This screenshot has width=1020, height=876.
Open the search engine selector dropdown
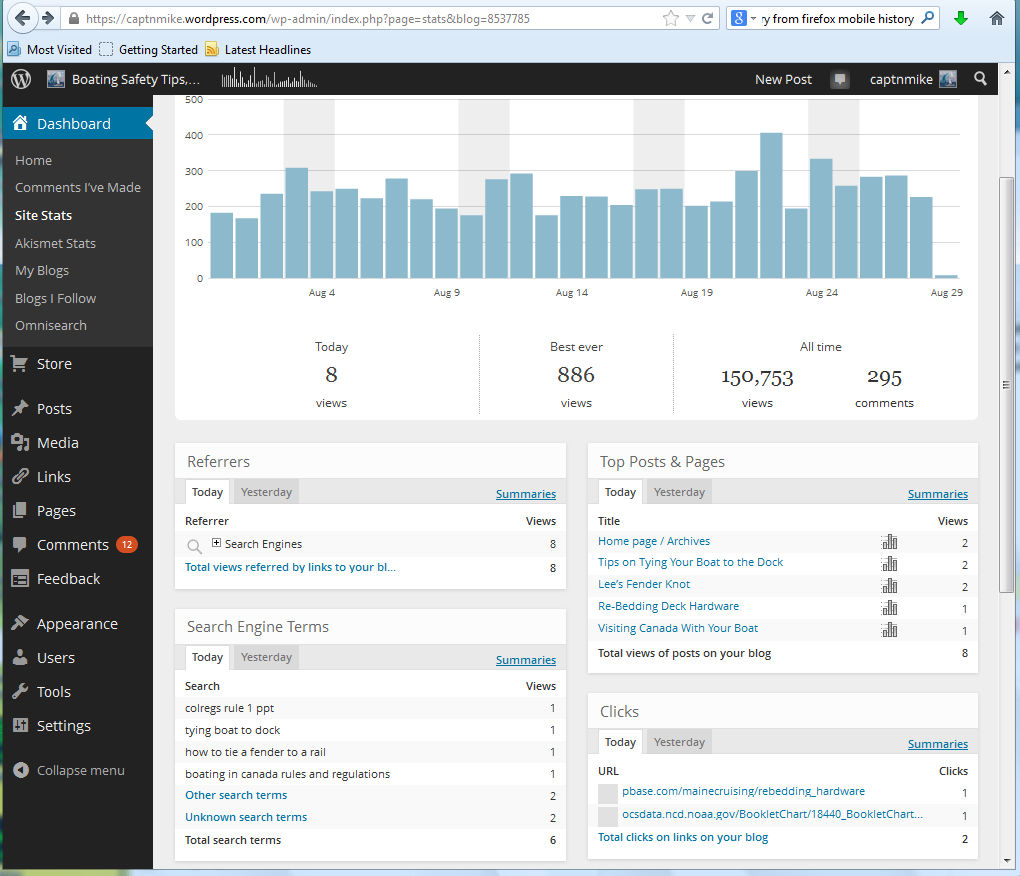[x=743, y=18]
